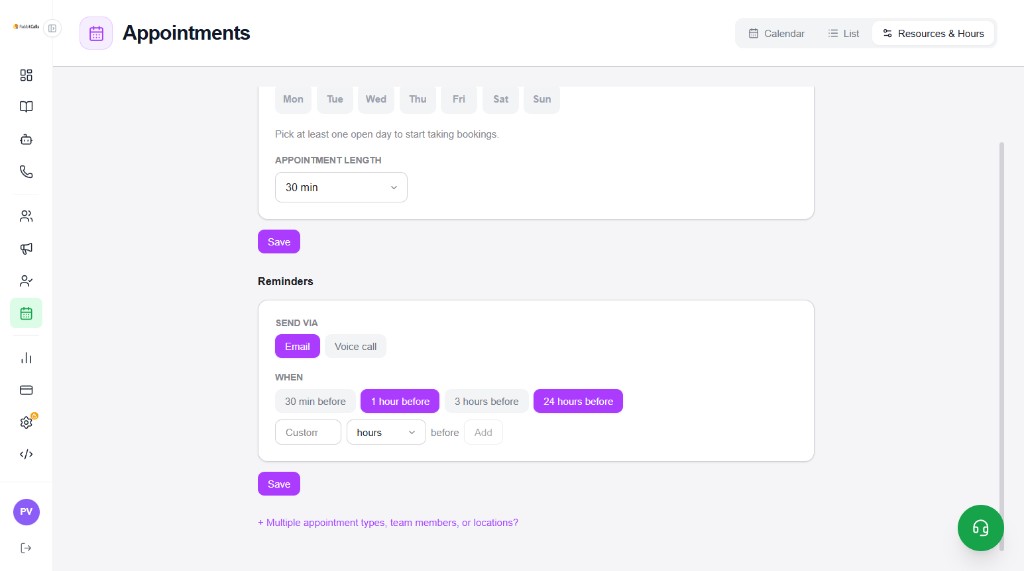Toggle Sun as an open day
Screen dimensions: 1024x571
coord(542,99)
